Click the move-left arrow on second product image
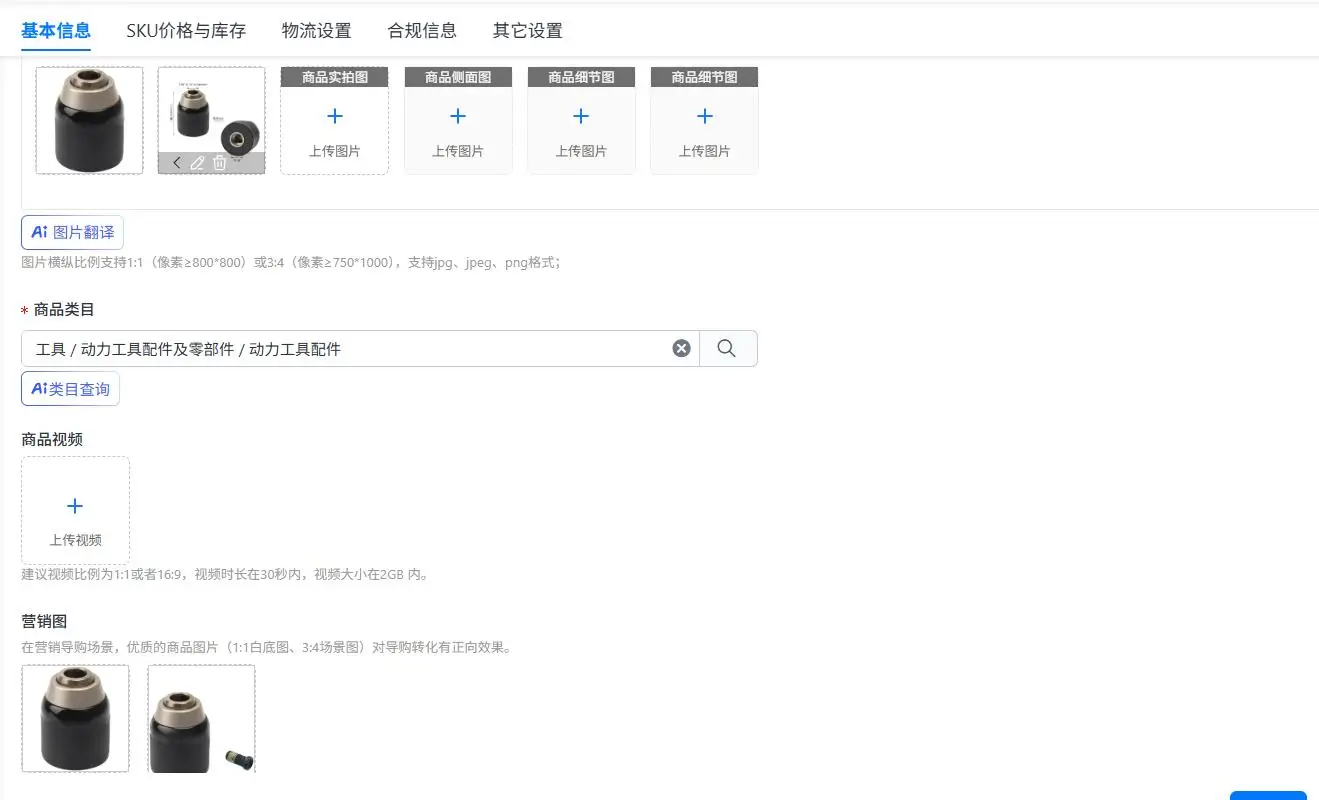 click(x=177, y=163)
